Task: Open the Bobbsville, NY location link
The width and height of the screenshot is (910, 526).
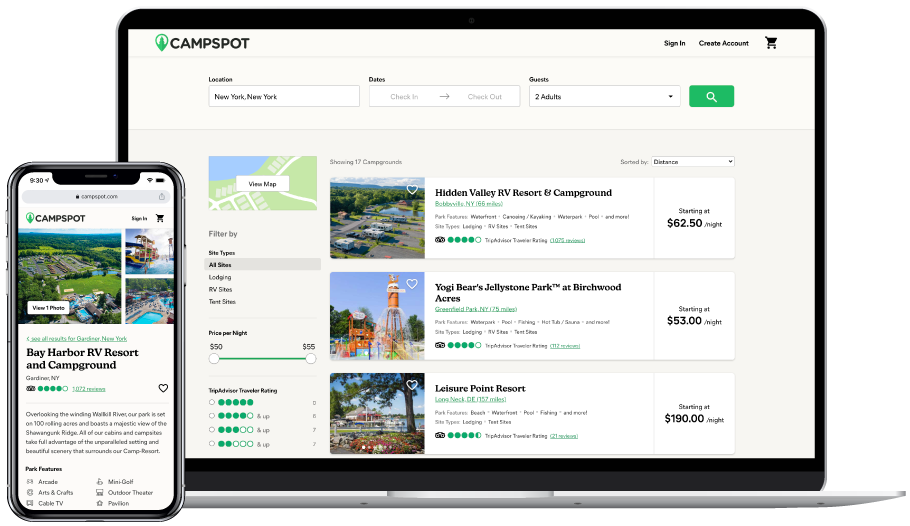Action: pos(468,204)
